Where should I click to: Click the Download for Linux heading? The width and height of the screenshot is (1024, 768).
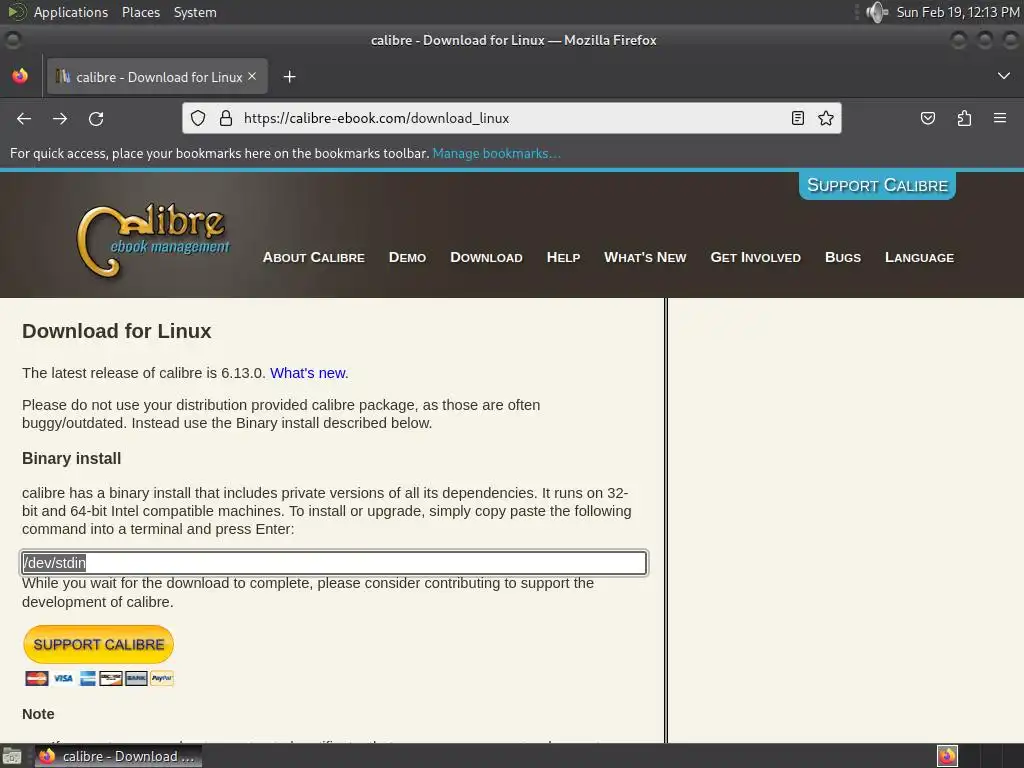tap(117, 331)
